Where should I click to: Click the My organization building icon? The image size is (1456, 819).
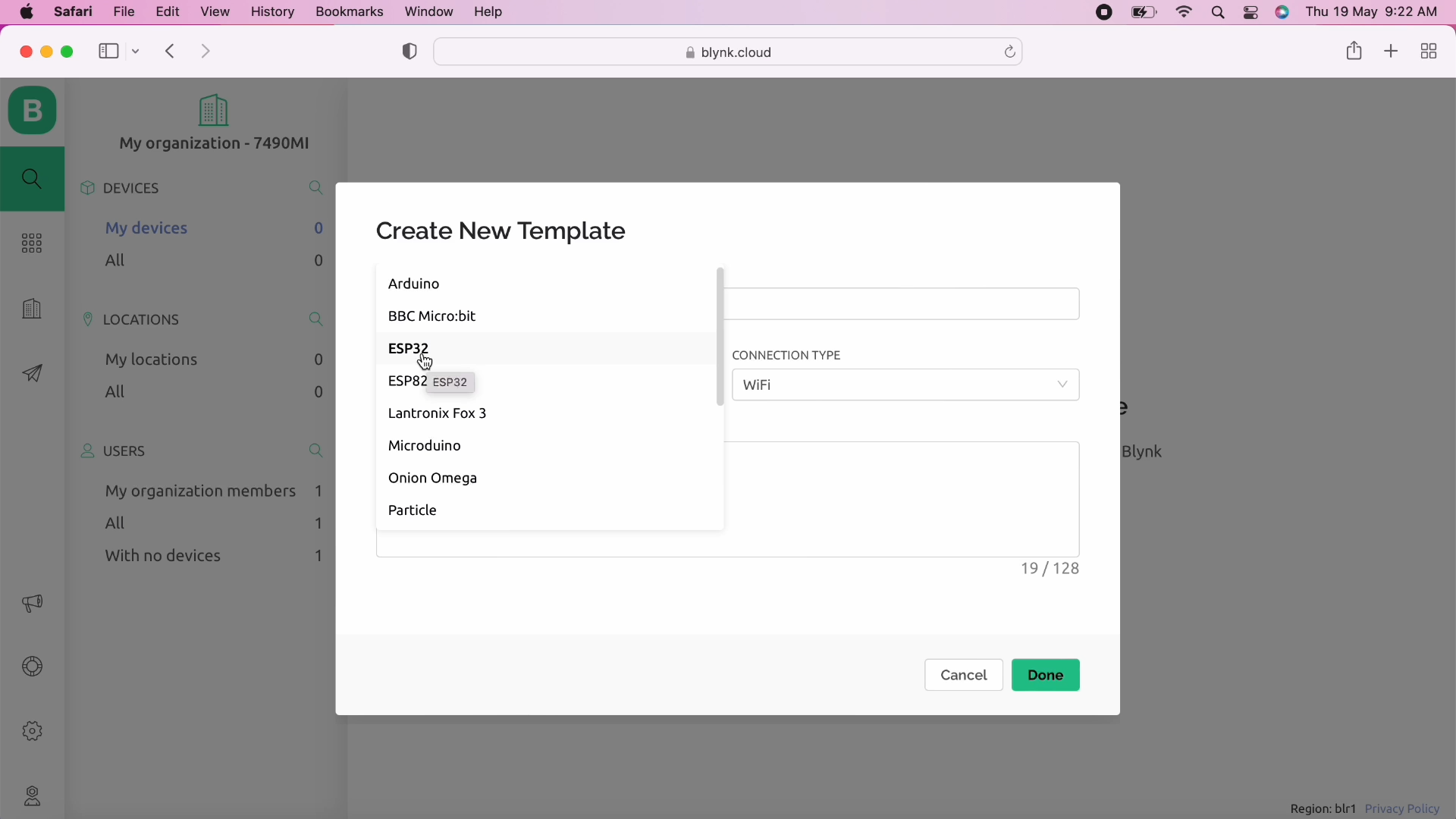[214, 111]
